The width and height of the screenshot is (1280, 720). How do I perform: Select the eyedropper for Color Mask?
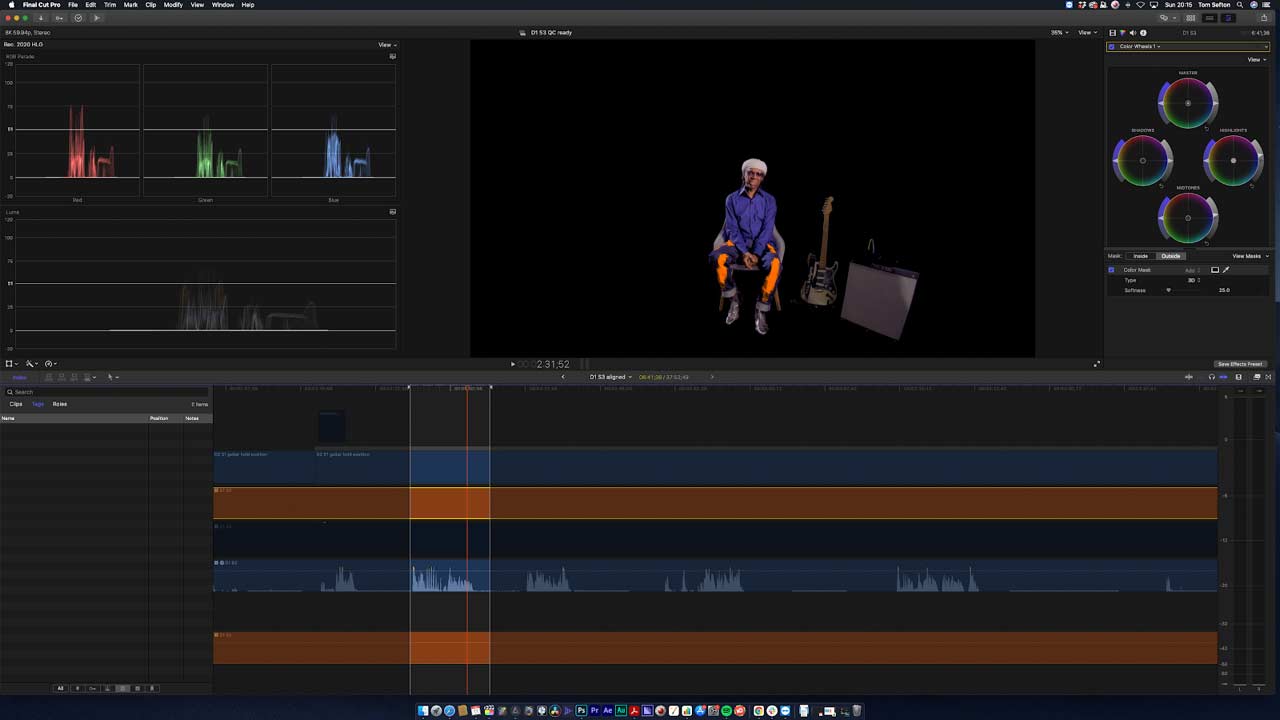[x=1226, y=270]
